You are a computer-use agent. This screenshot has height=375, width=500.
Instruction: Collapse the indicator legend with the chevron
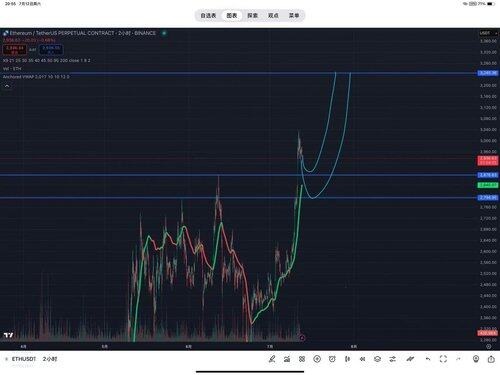pyautogui.click(x=7, y=86)
